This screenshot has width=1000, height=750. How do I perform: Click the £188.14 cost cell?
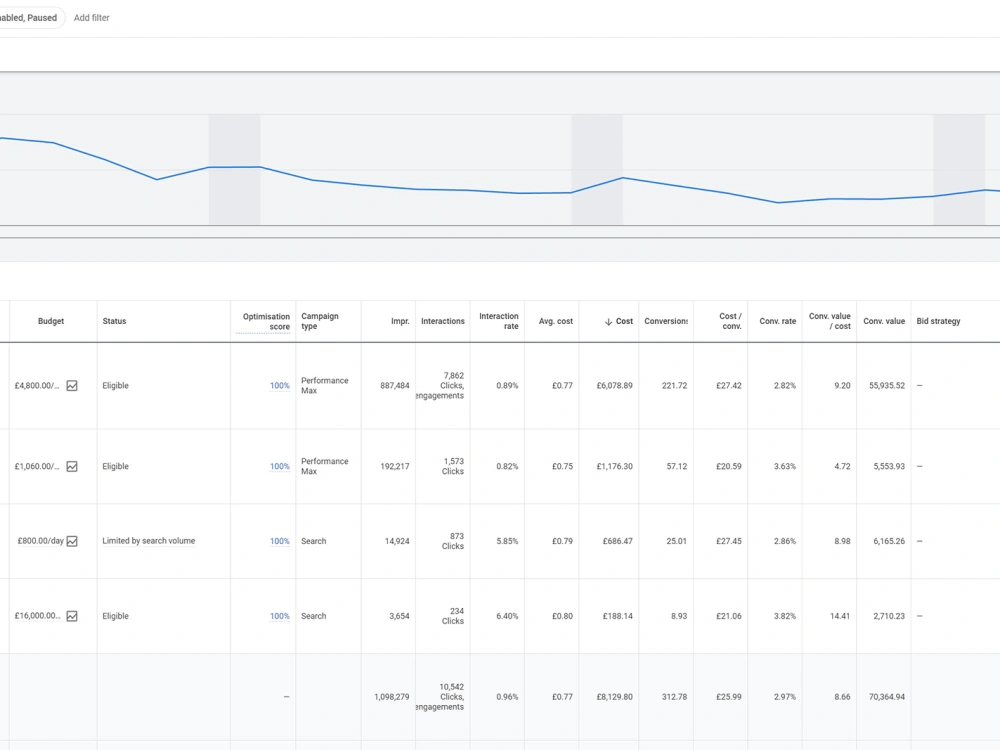[617, 616]
